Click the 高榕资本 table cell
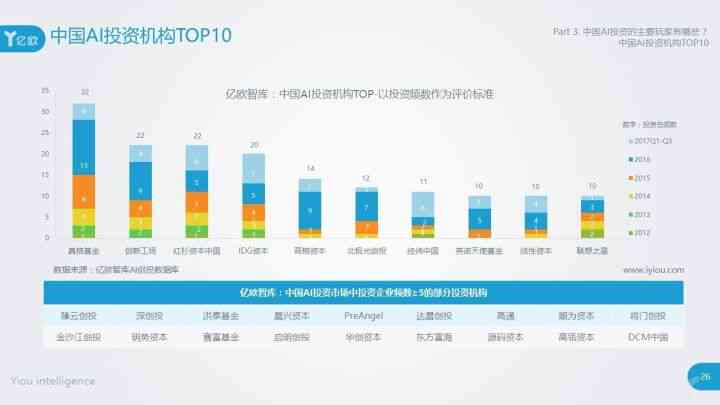Screen dimensions: 720x405 (x=576, y=337)
